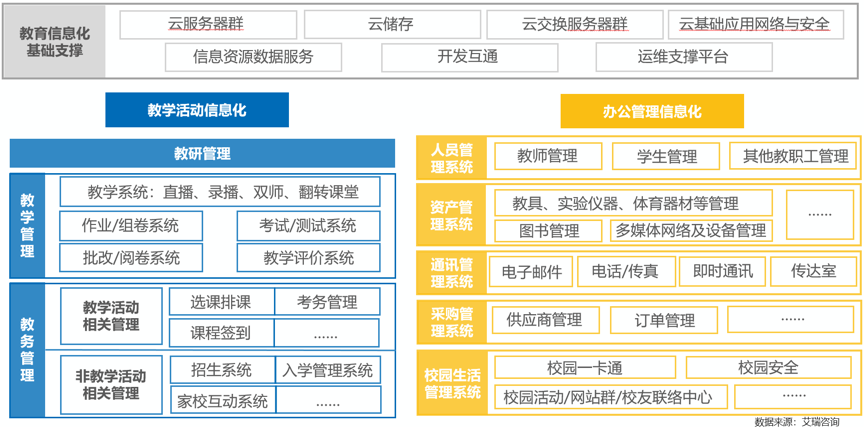Select the 家校互动系统 cell

[223, 401]
